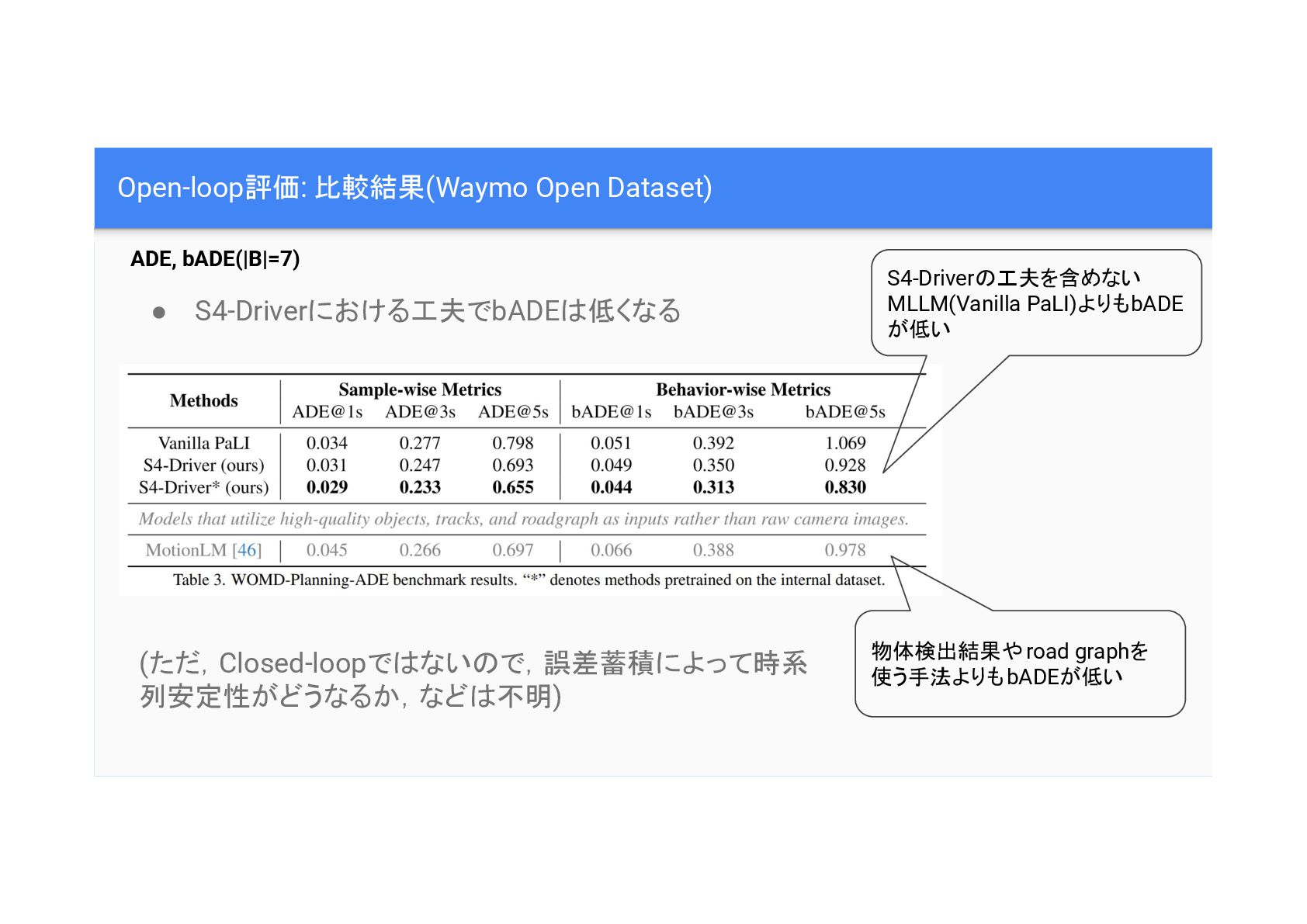This screenshot has width=1307, height=924.
Task: Click the bold value 0.044
Action: click(612, 487)
